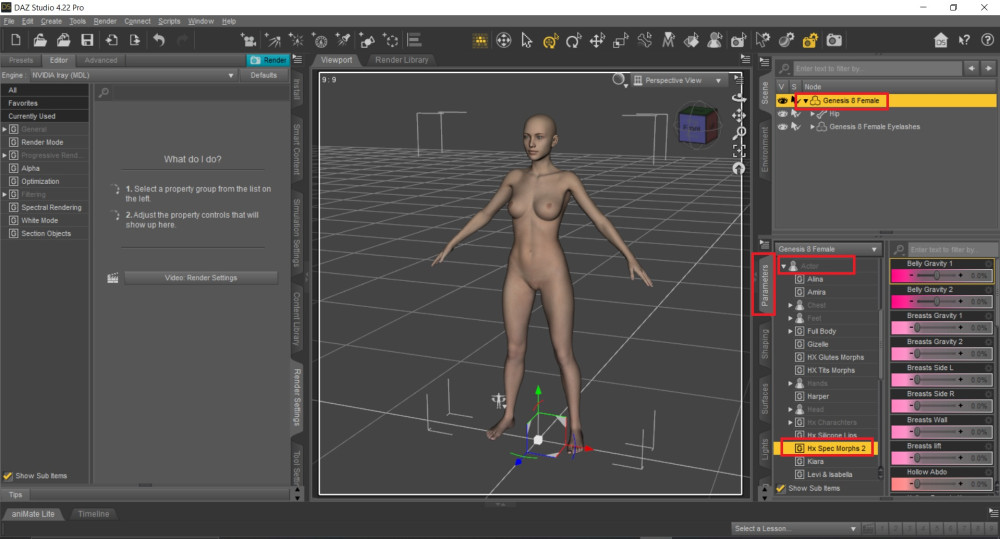Viewport: 1000px width, 539px height.
Task: Click the viewport reset view icon
Action: click(x=739, y=168)
